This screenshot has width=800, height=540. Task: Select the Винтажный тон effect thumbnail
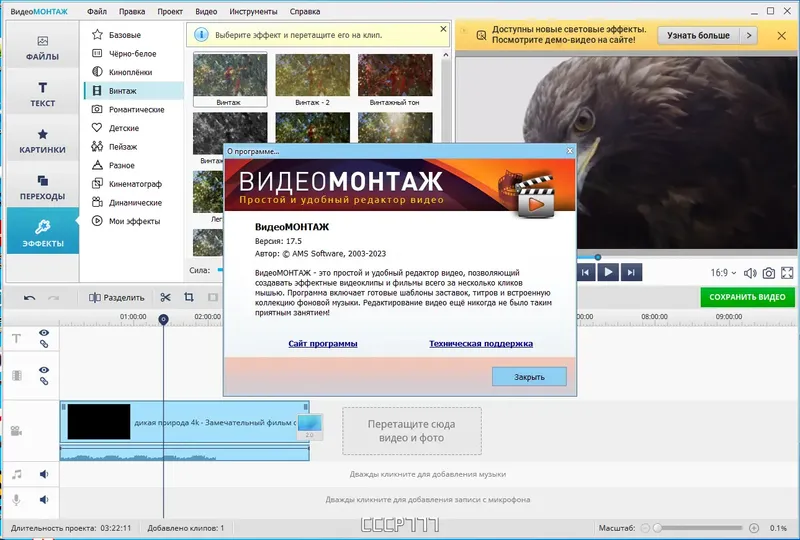395,79
